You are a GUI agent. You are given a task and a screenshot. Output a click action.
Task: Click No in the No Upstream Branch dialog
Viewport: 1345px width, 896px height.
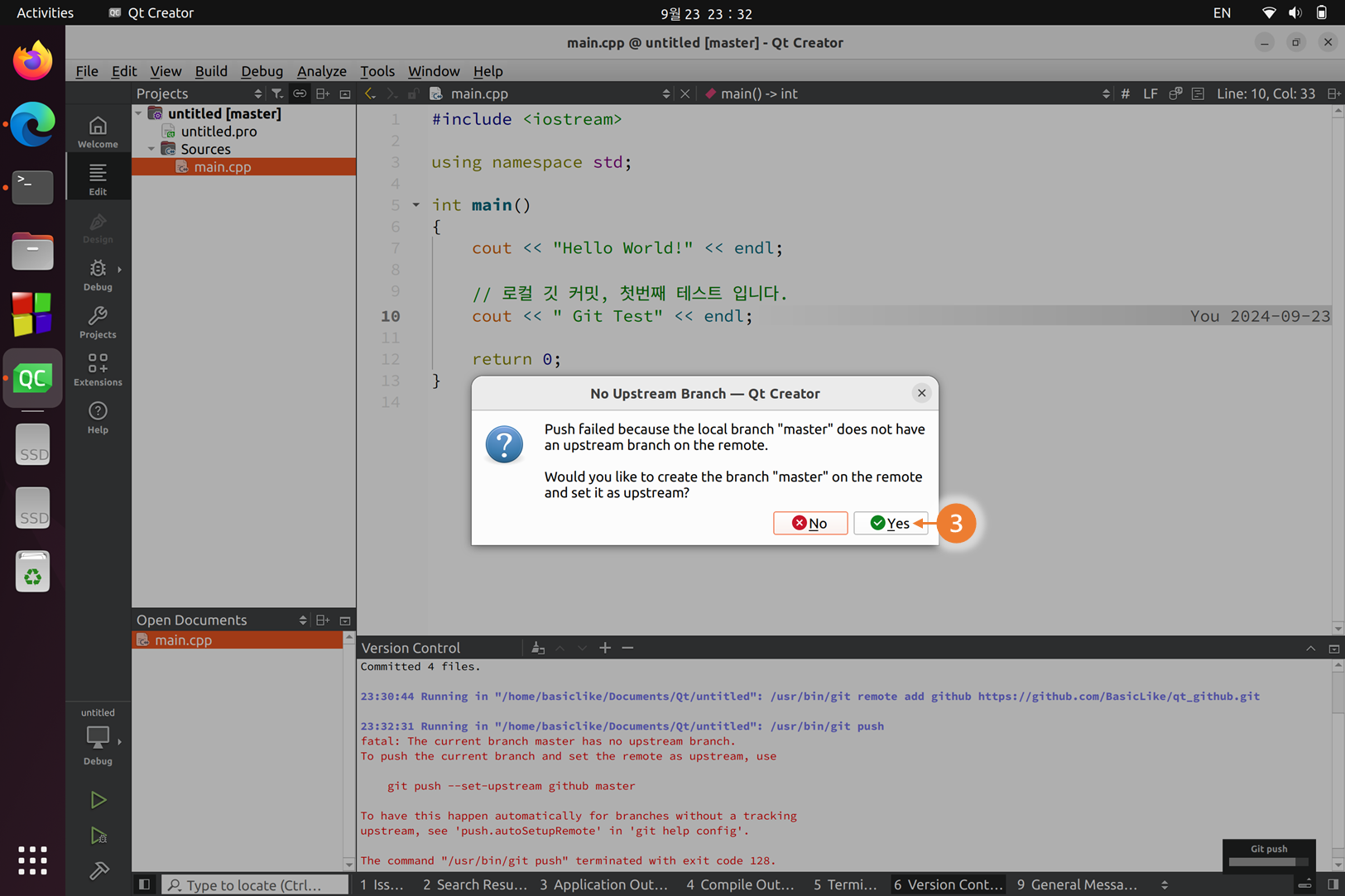point(810,523)
